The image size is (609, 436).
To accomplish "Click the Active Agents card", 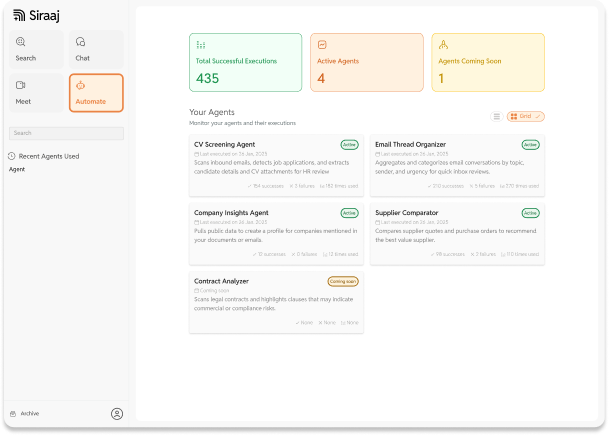I will coord(367,63).
